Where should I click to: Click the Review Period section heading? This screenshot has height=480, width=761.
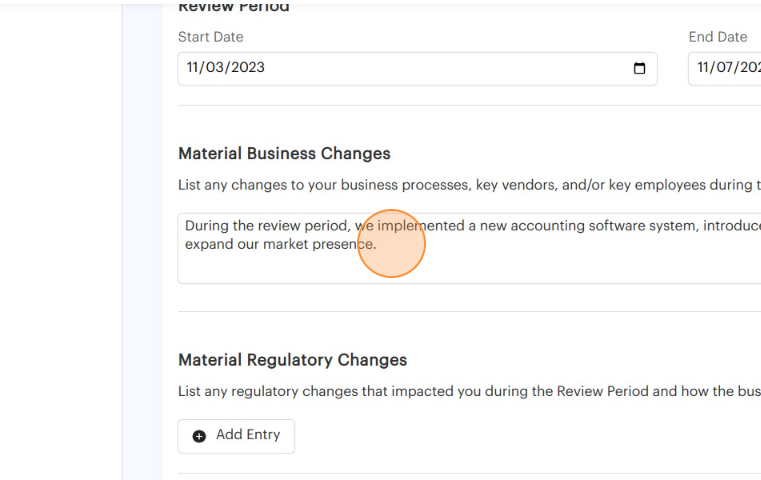233,8
